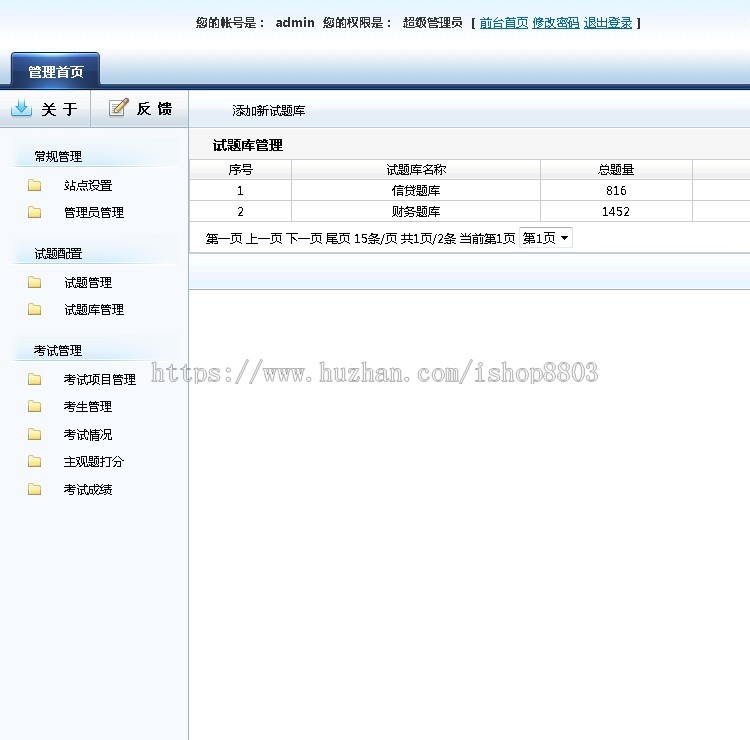Click folder icon beside 管理员管理
The height and width of the screenshot is (740, 750).
34,212
